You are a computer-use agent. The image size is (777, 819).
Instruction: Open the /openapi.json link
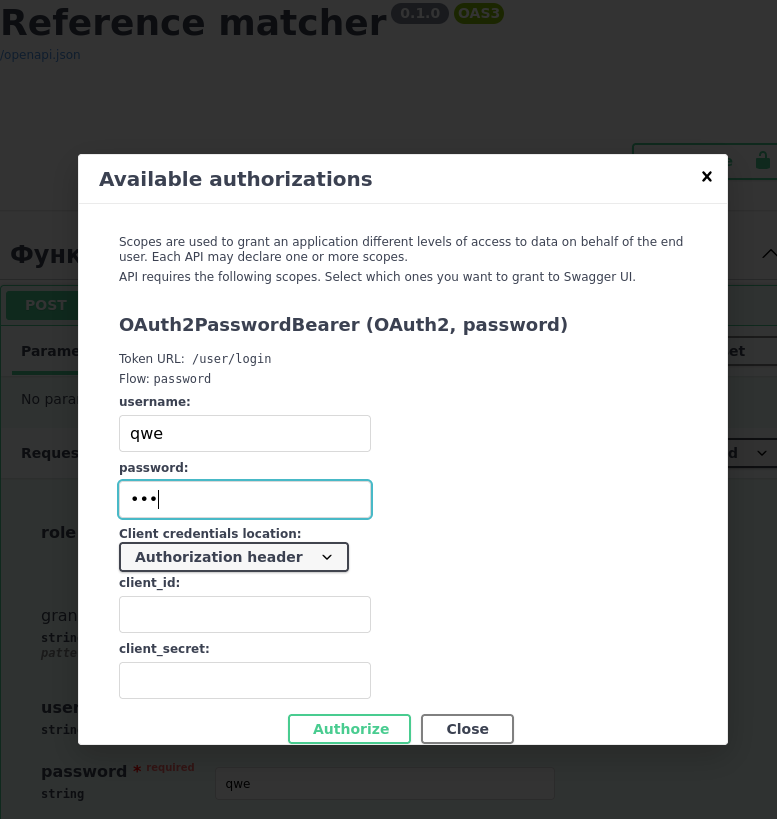pyautogui.click(x=40, y=55)
